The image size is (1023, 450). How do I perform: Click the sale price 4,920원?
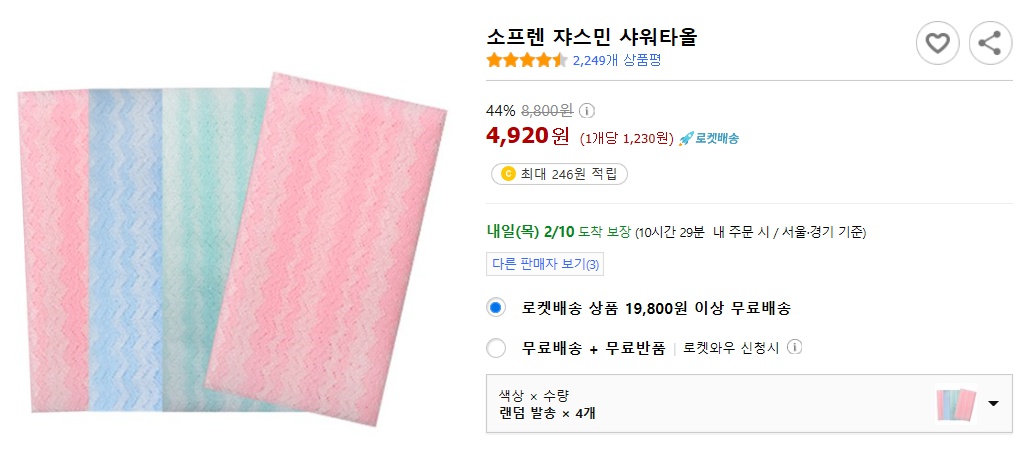(x=528, y=135)
